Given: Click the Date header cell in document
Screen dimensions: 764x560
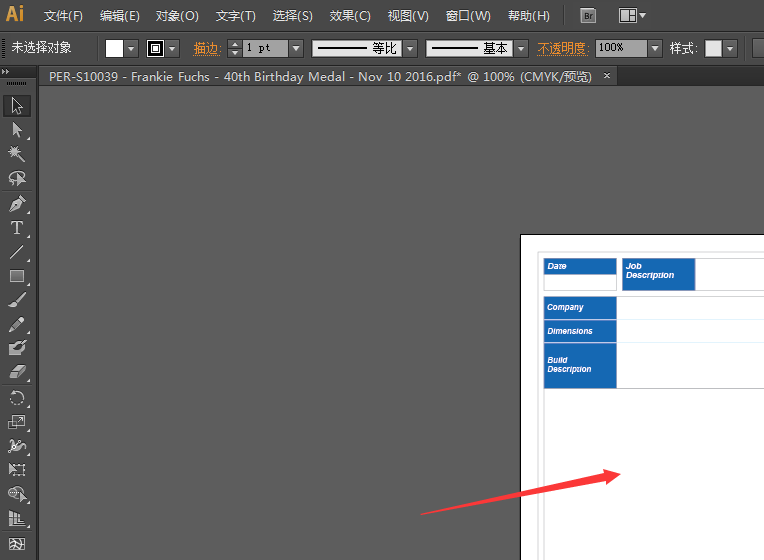Looking at the screenshot, I should click(x=580, y=266).
